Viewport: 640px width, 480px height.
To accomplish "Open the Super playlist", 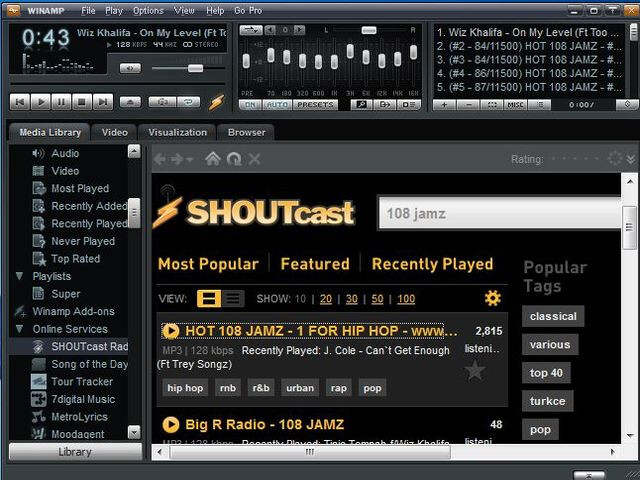I will click(66, 294).
